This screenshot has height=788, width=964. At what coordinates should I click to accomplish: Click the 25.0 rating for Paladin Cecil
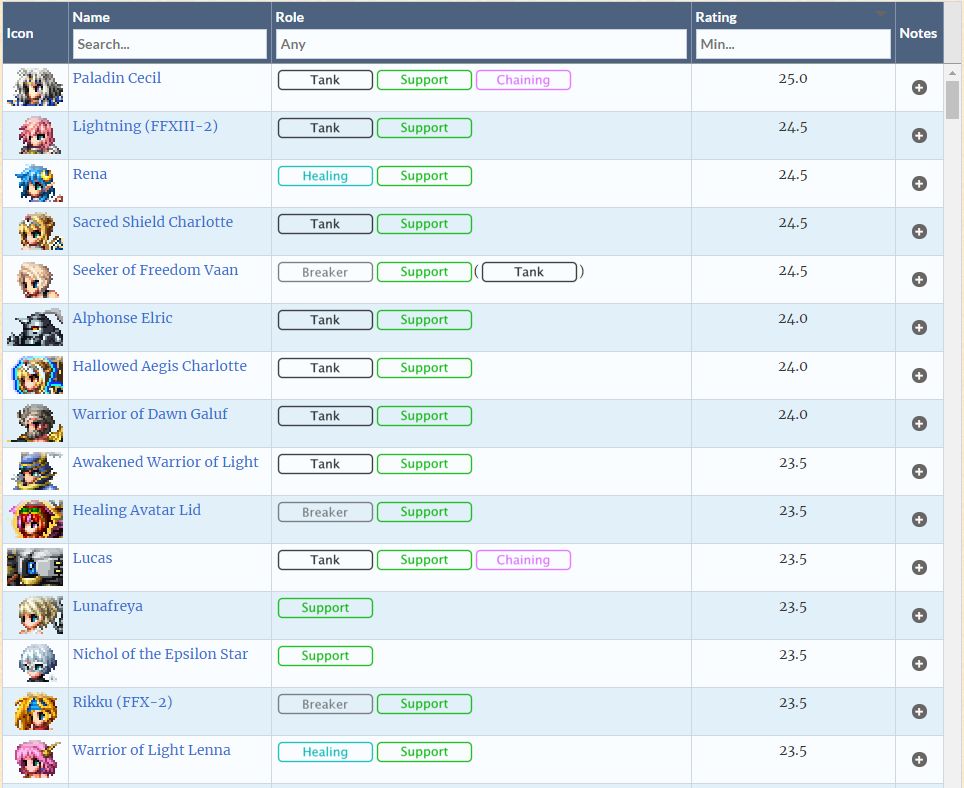click(792, 79)
